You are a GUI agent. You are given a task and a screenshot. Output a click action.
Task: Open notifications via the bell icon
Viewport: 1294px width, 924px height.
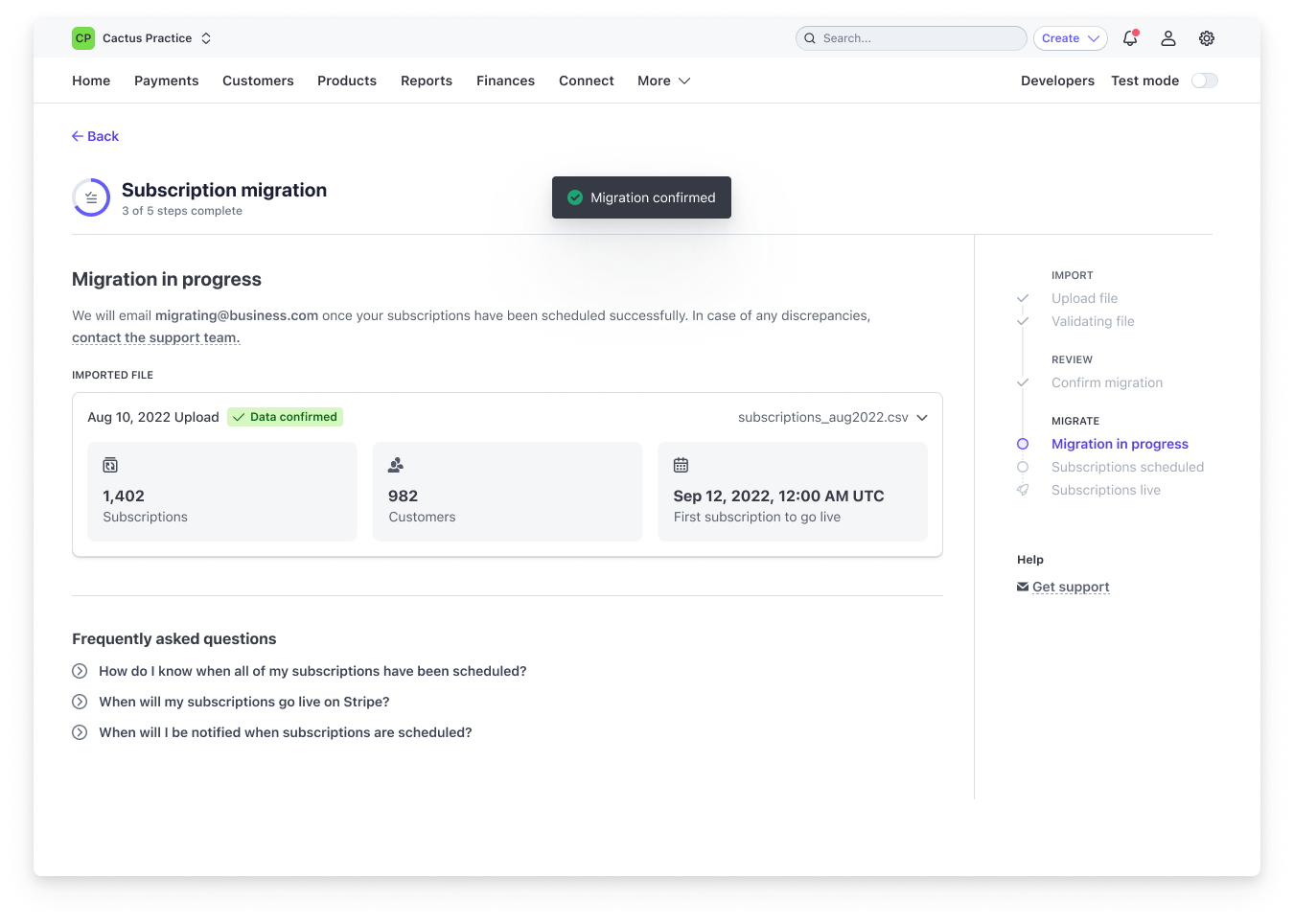(1129, 38)
